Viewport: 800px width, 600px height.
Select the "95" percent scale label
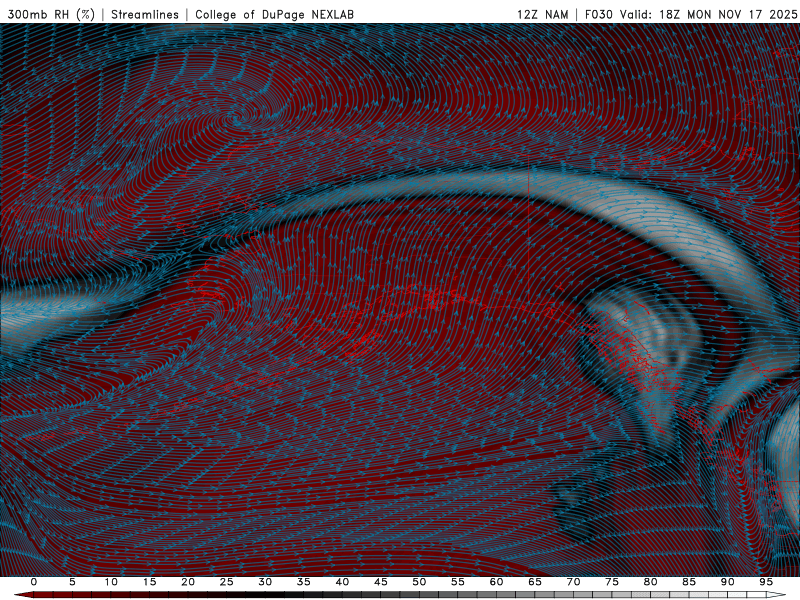tap(766, 582)
